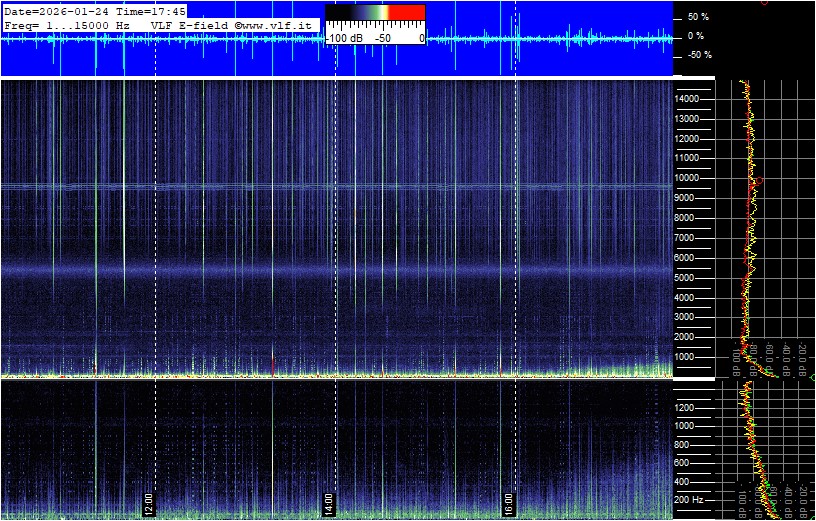
Task: Click the 0 % amplitude axis label
Action: pyautogui.click(x=697, y=36)
